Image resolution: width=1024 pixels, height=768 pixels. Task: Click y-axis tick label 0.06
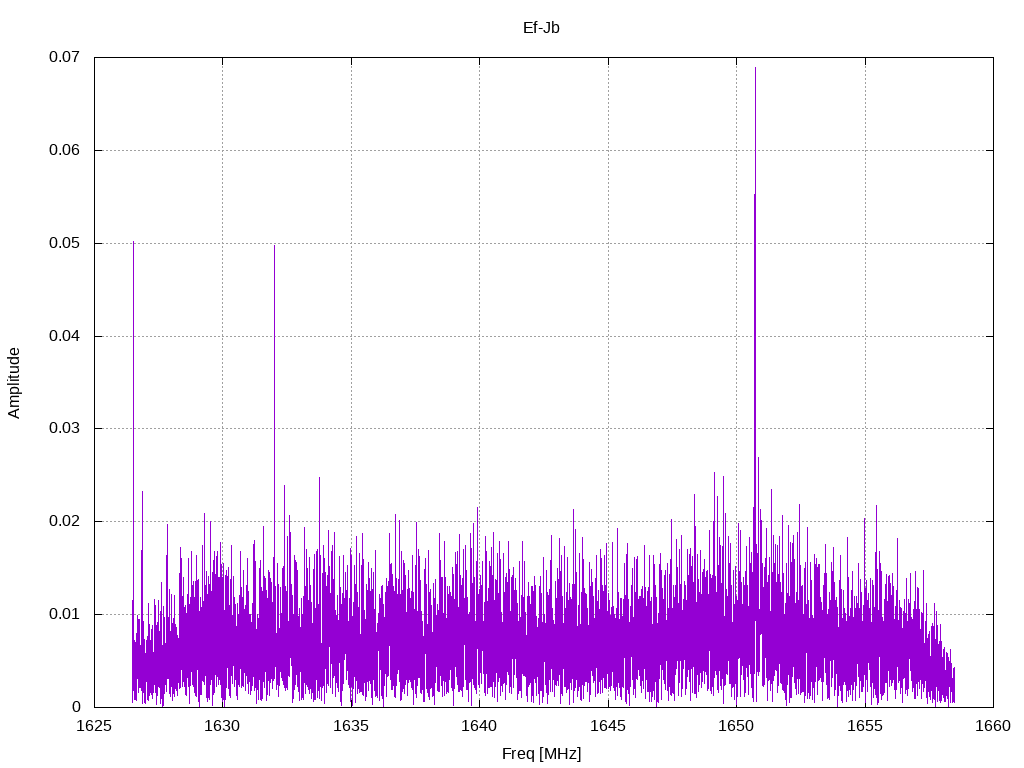click(64, 150)
